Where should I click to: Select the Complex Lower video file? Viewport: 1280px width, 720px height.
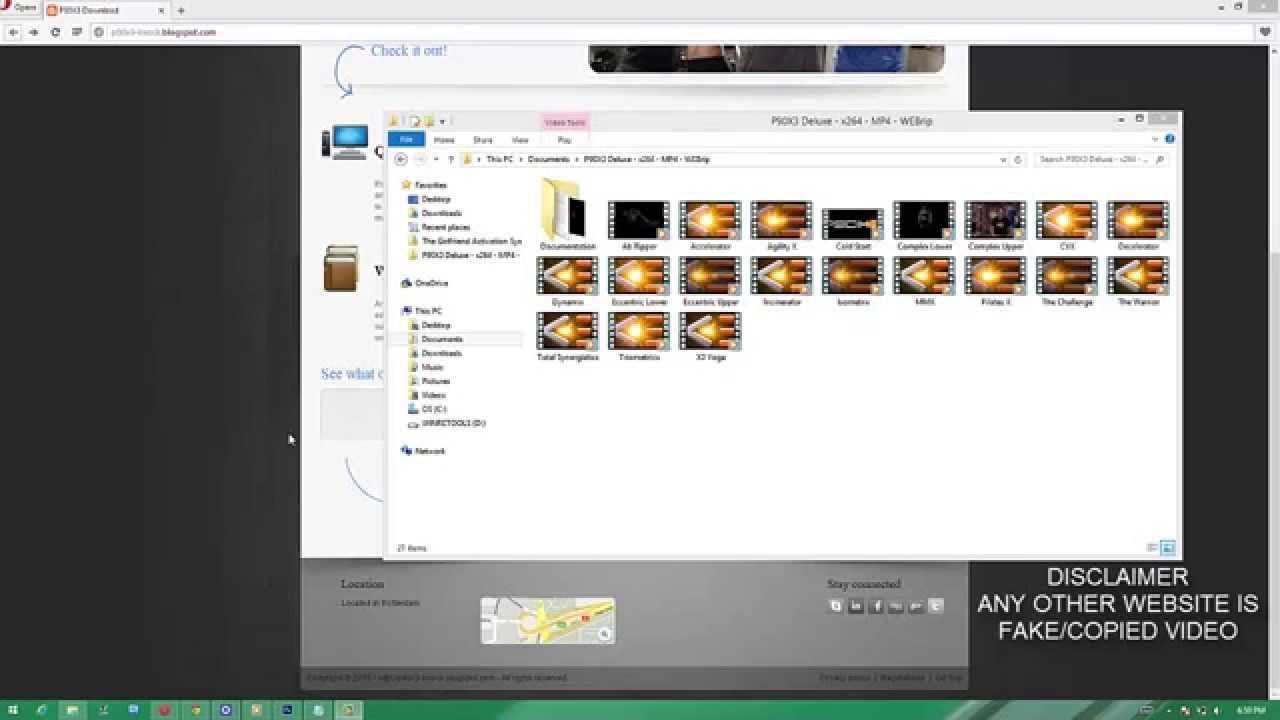pyautogui.click(x=924, y=225)
